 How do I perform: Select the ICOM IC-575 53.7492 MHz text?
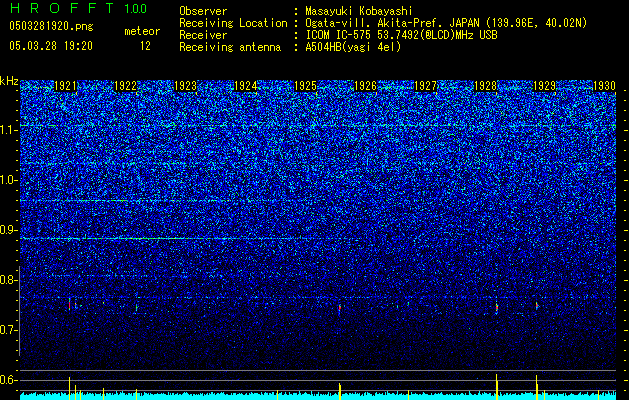coord(401,35)
